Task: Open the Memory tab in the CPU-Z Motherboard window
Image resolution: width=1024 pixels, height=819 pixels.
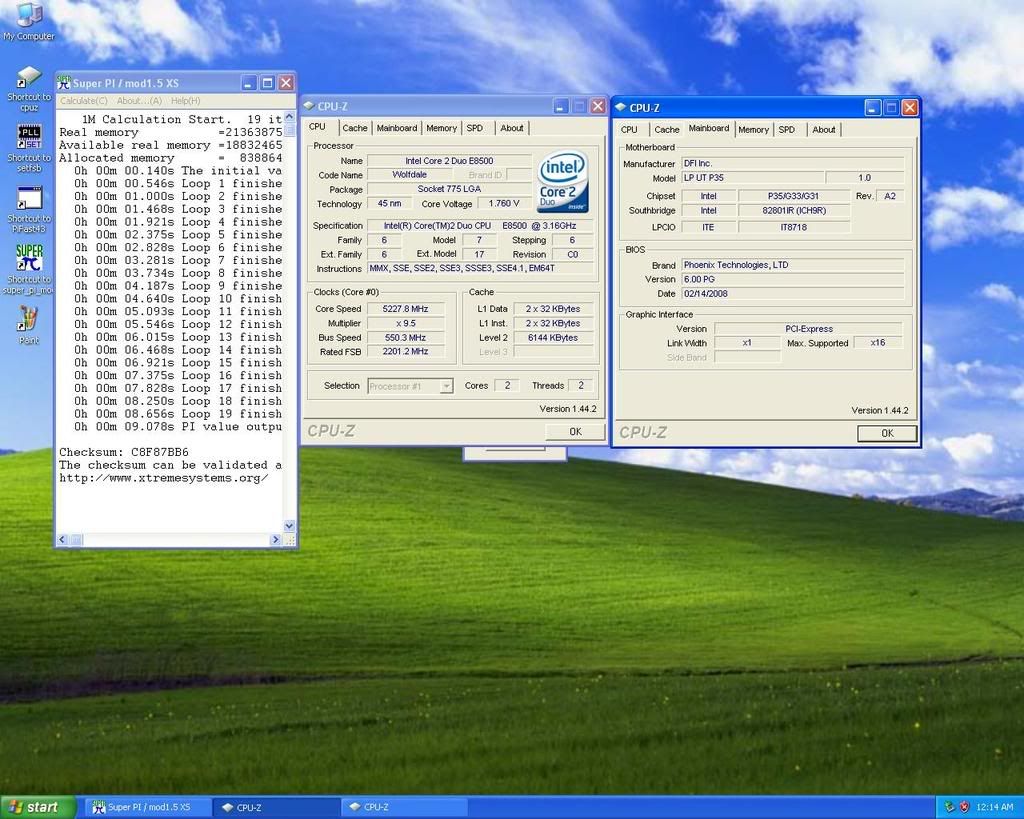Action: click(x=753, y=129)
